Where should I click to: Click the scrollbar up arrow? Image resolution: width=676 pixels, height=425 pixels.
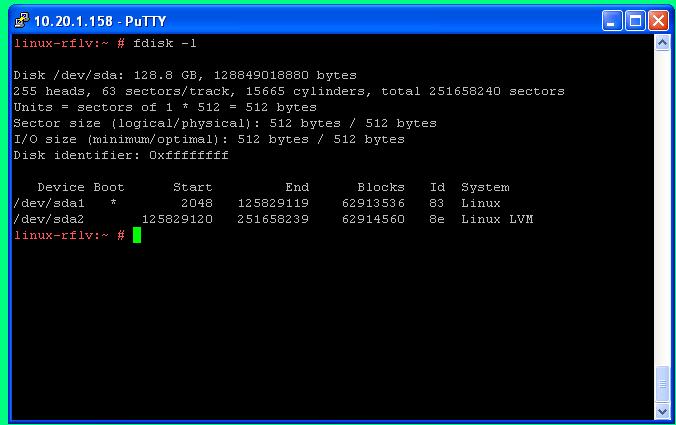pos(662,44)
